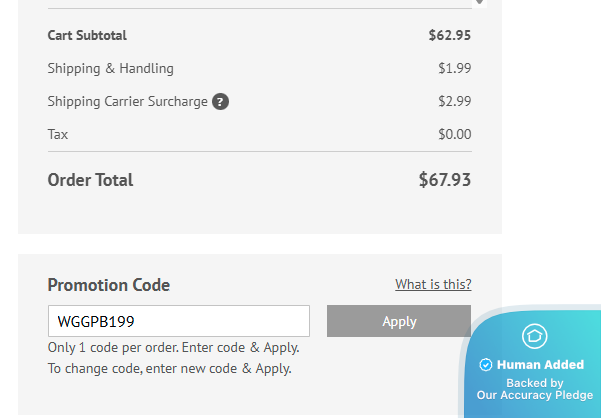Select the Cart Subtotal label
This screenshot has width=601, height=418.
point(87,36)
